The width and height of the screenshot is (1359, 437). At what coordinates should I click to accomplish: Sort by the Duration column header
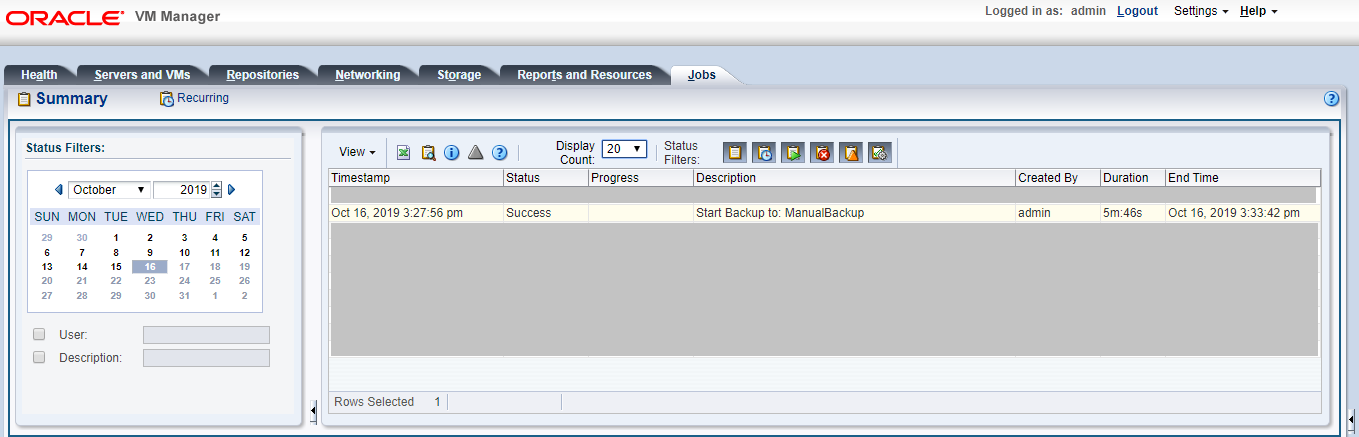pyautogui.click(x=1132, y=178)
